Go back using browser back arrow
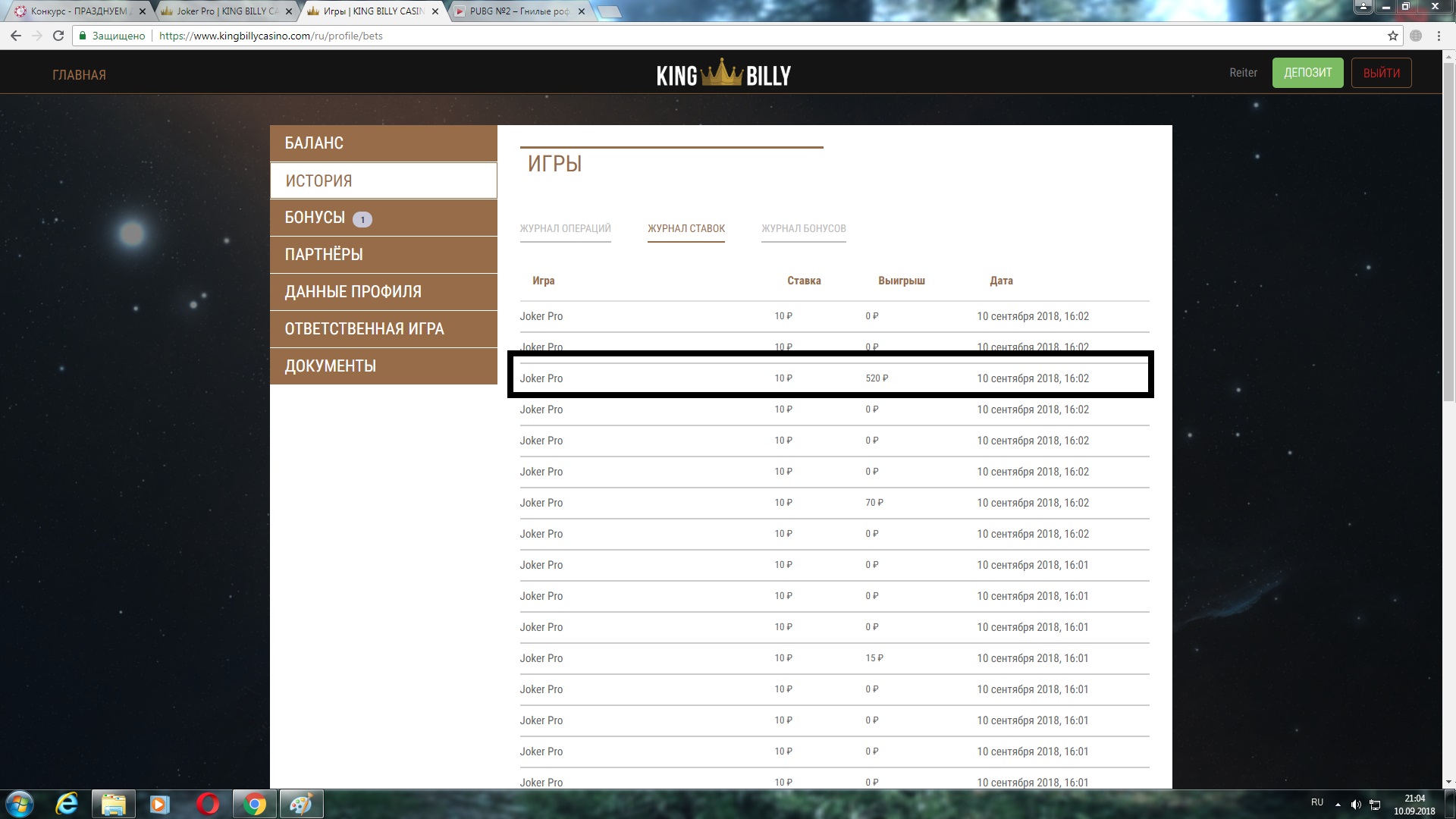The image size is (1456, 819). [16, 36]
